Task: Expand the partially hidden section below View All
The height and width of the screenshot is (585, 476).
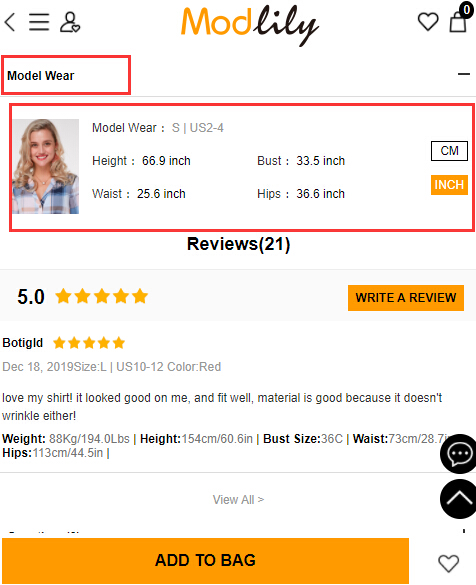Action: (464, 531)
